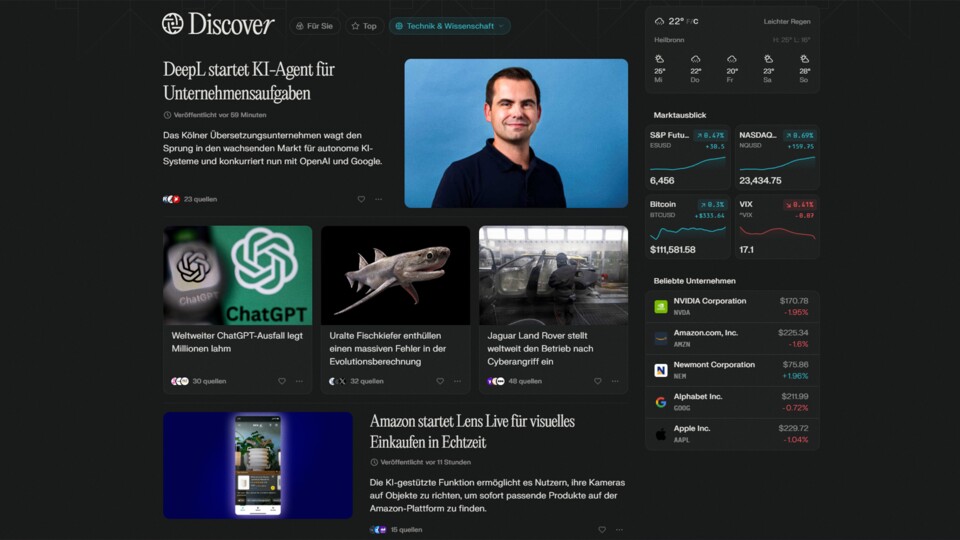The image size is (960, 540).
Task: Open the ChatGPT-Ausfall article thumbnail
Action: pyautogui.click(x=238, y=276)
